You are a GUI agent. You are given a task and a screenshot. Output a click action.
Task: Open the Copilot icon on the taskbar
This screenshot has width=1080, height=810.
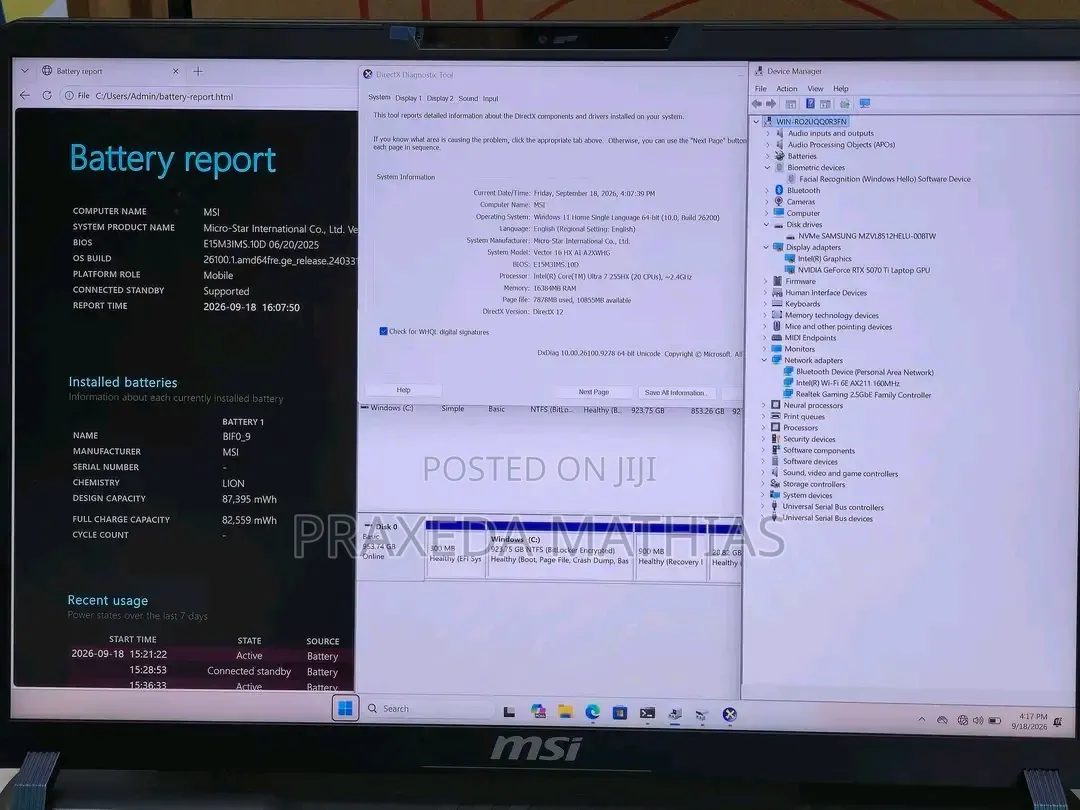click(x=538, y=712)
